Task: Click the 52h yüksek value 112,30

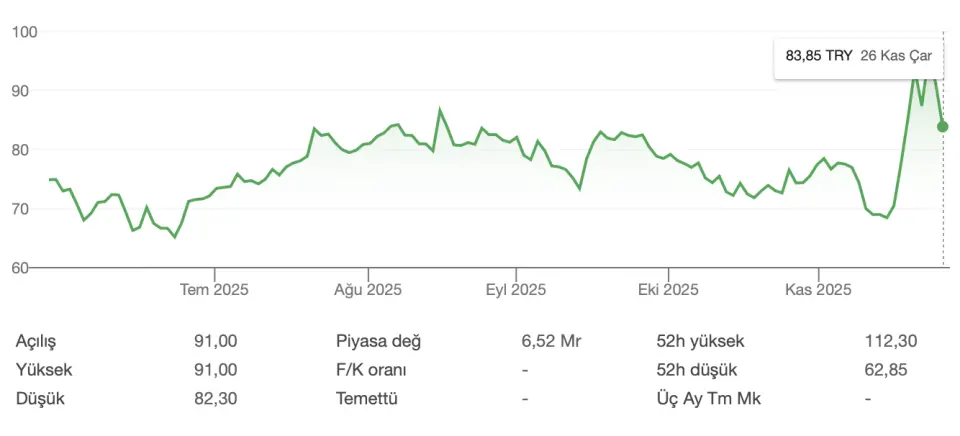Action: (891, 341)
